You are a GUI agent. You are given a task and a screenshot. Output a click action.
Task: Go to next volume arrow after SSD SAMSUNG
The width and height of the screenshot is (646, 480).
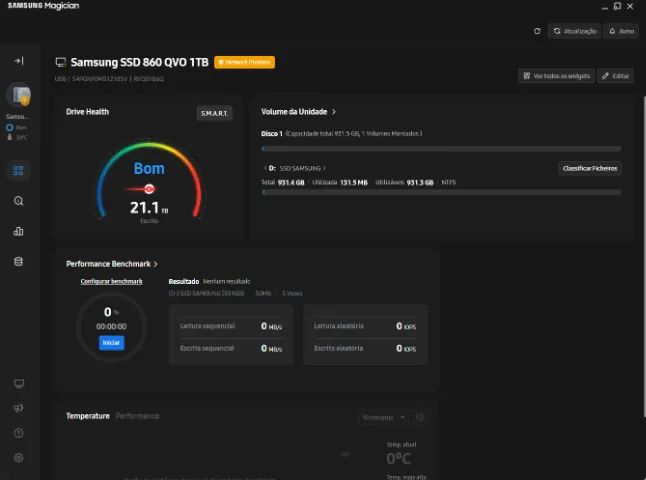point(325,168)
